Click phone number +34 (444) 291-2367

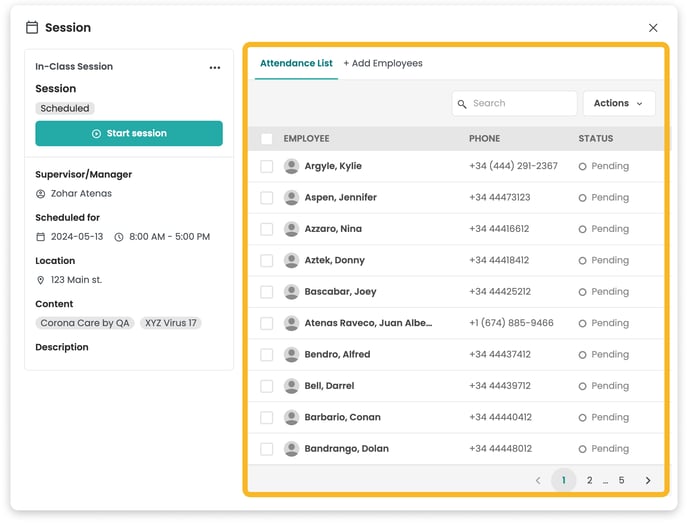point(513,166)
